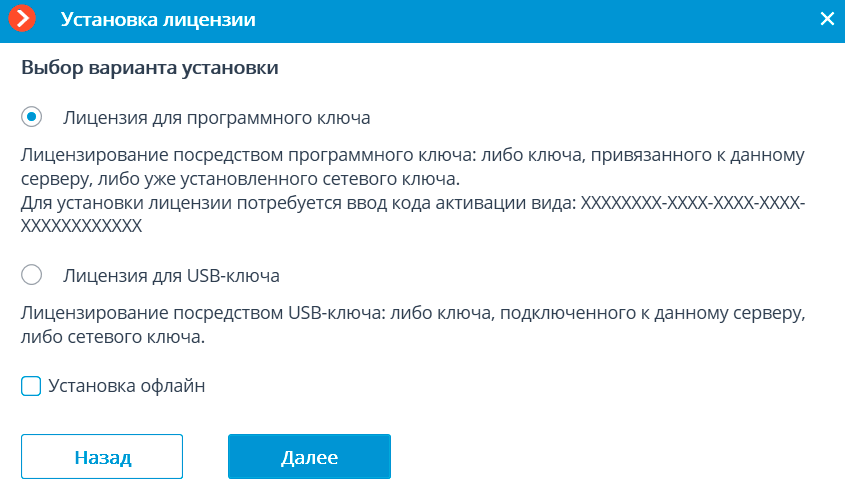Click the first line of software key description
This screenshot has height=485, width=845.
[x=413, y=157]
